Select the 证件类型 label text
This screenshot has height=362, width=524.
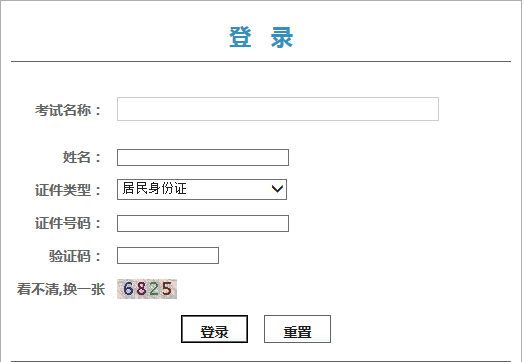(63, 190)
